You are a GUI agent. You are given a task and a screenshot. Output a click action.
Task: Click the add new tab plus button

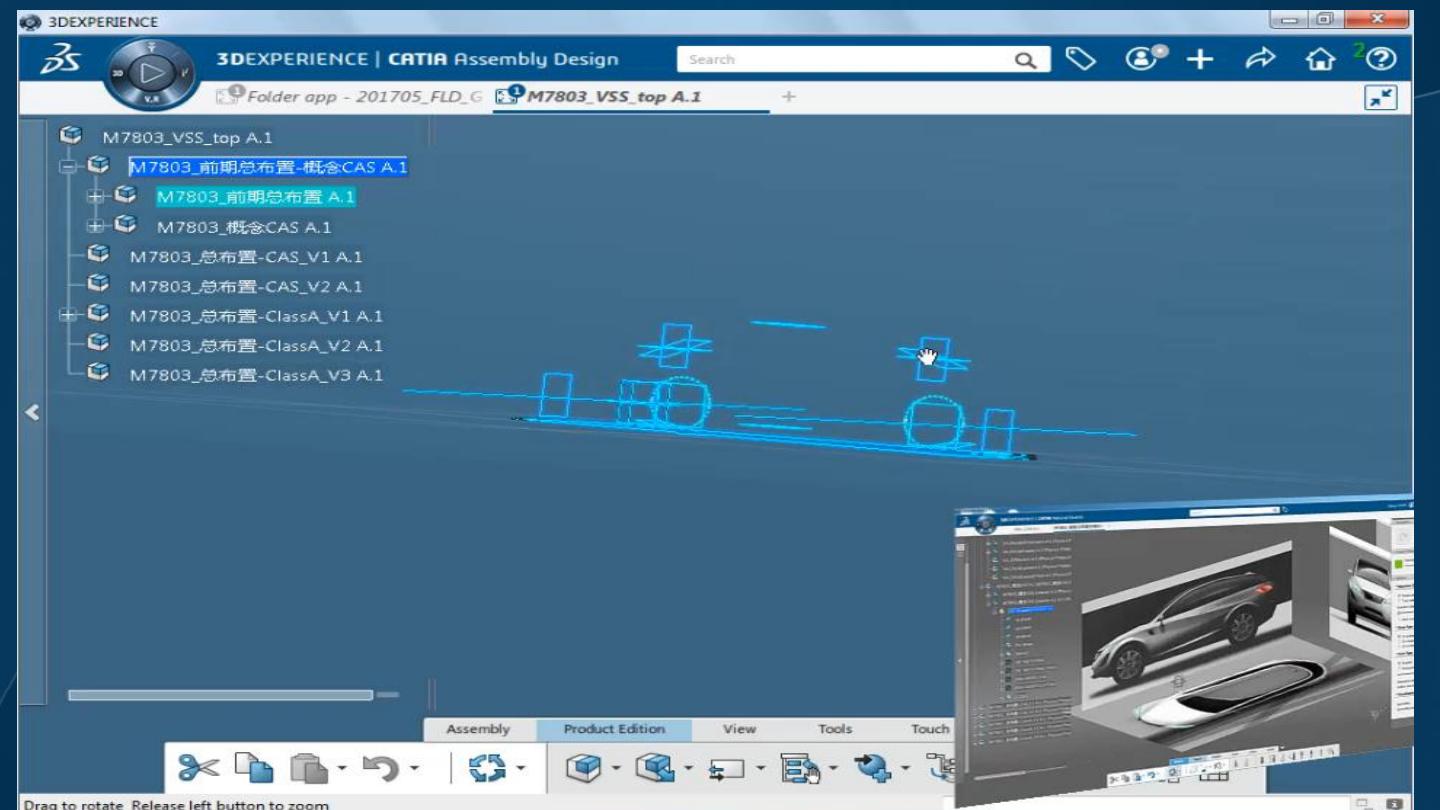click(788, 97)
